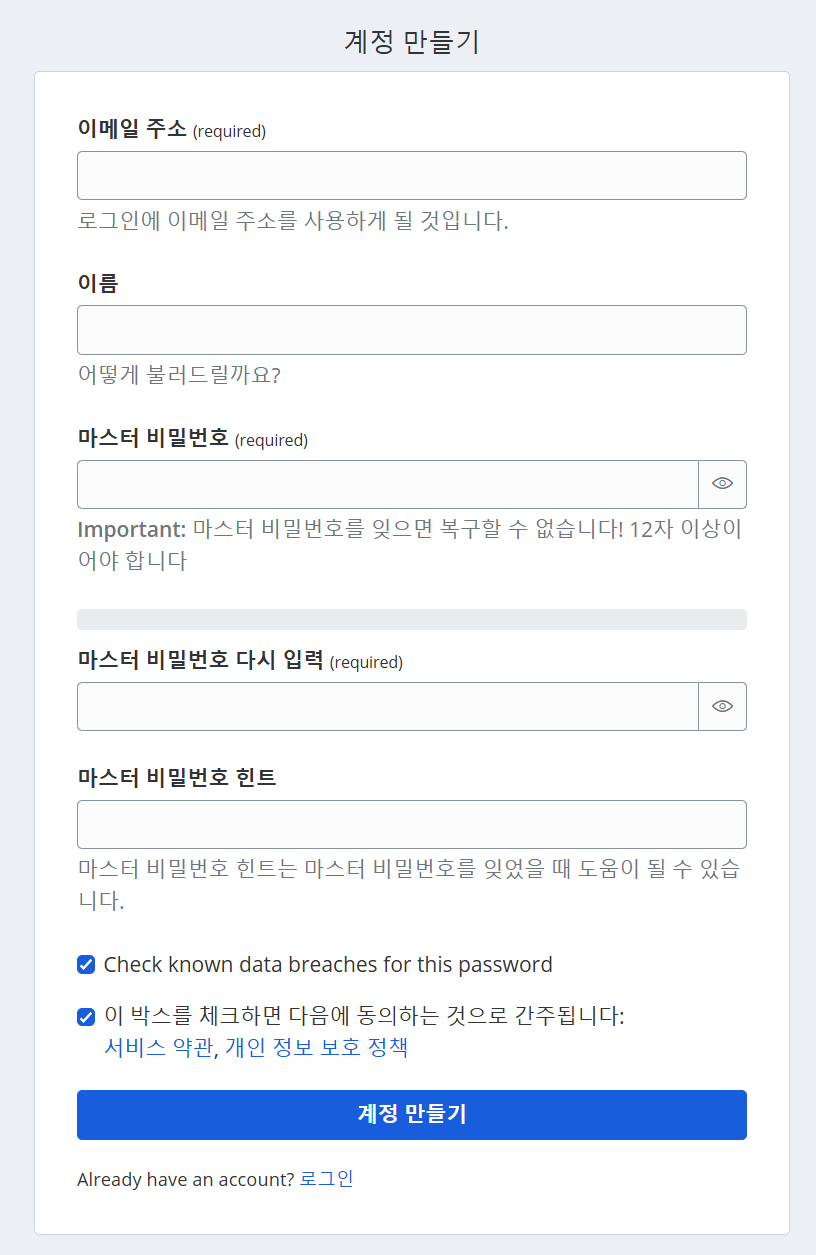
Task: Click the password strength progress bar
Action: pyautogui.click(x=412, y=620)
